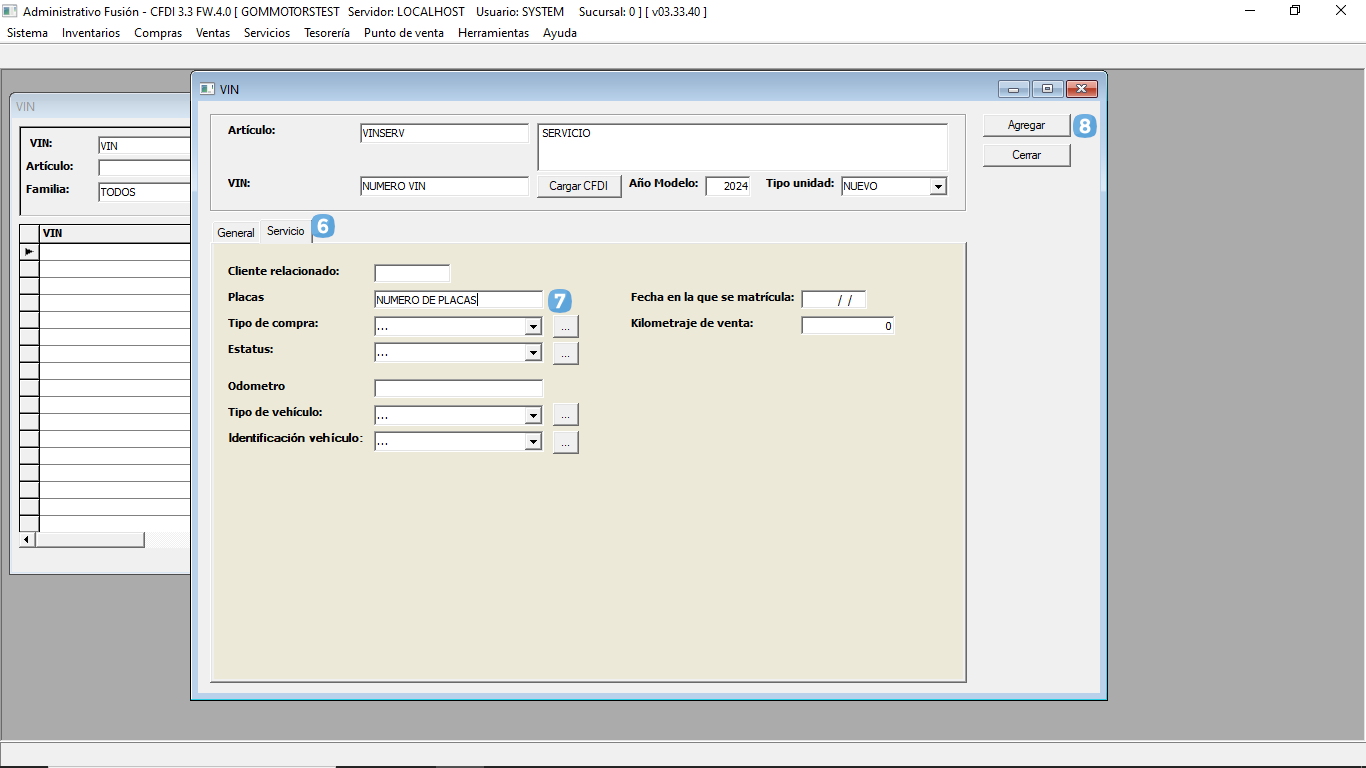
Task: Maximize the VIN dialog window
Action: 1047,89
